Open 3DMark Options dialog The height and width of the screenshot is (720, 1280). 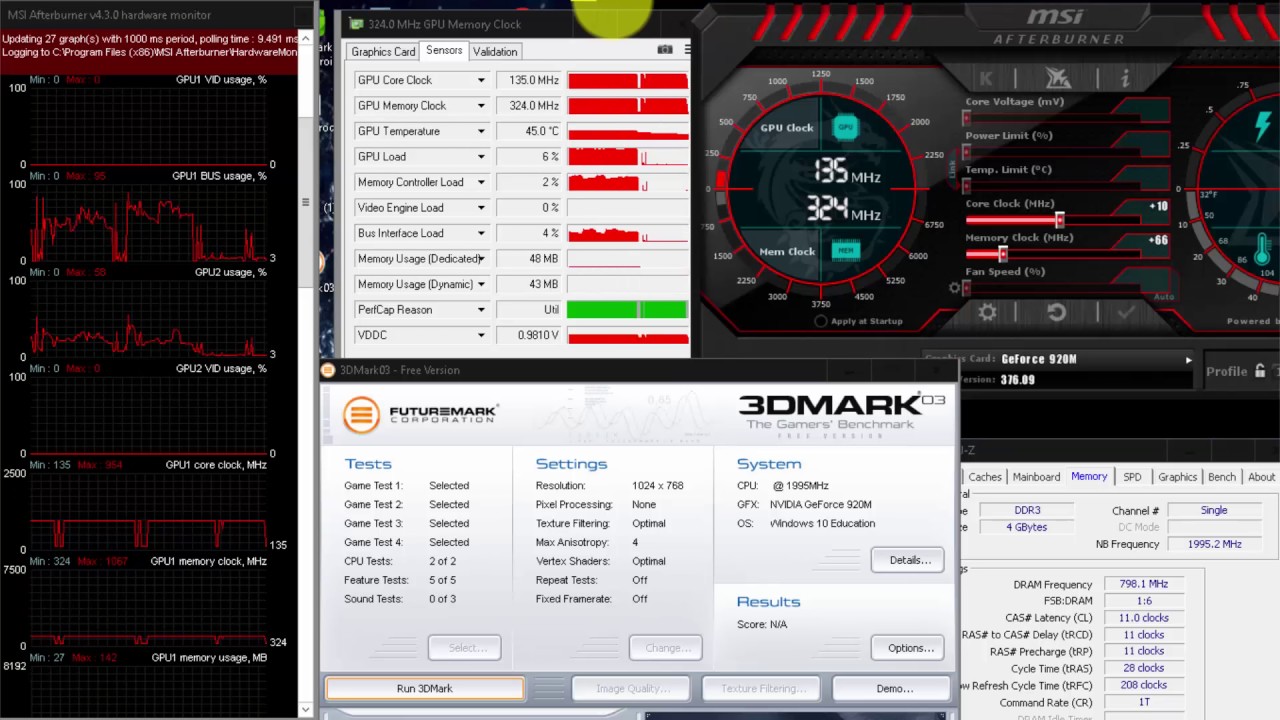point(909,648)
